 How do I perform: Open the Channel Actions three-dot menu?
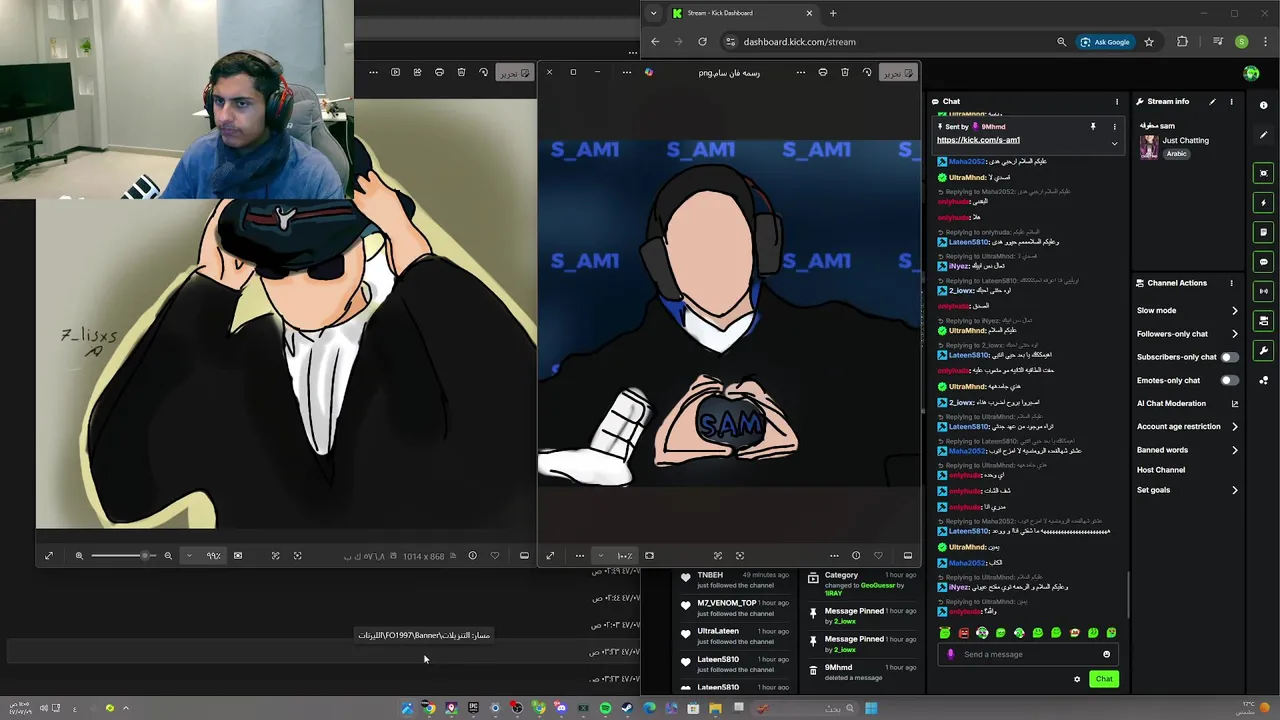pos(1231,283)
